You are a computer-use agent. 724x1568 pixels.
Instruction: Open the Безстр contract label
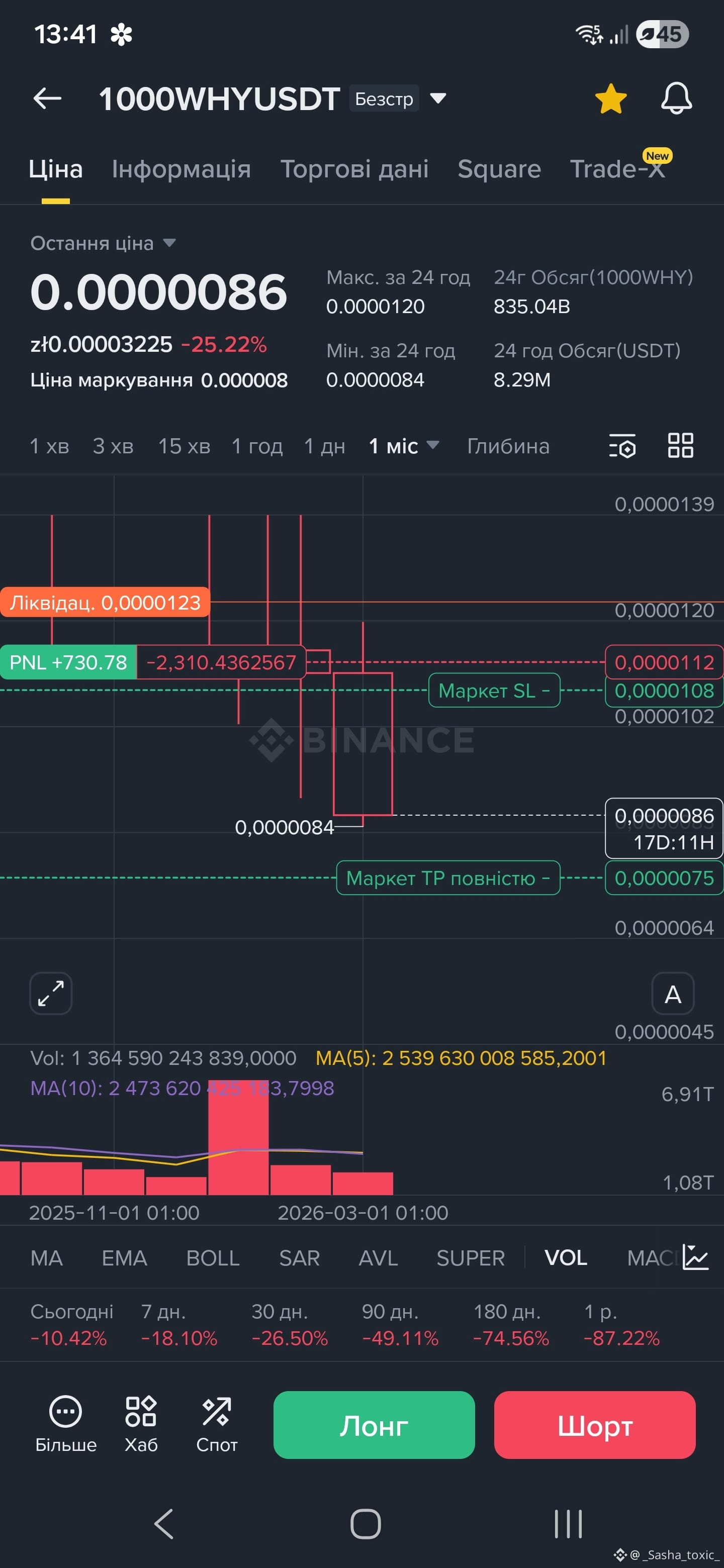point(384,99)
